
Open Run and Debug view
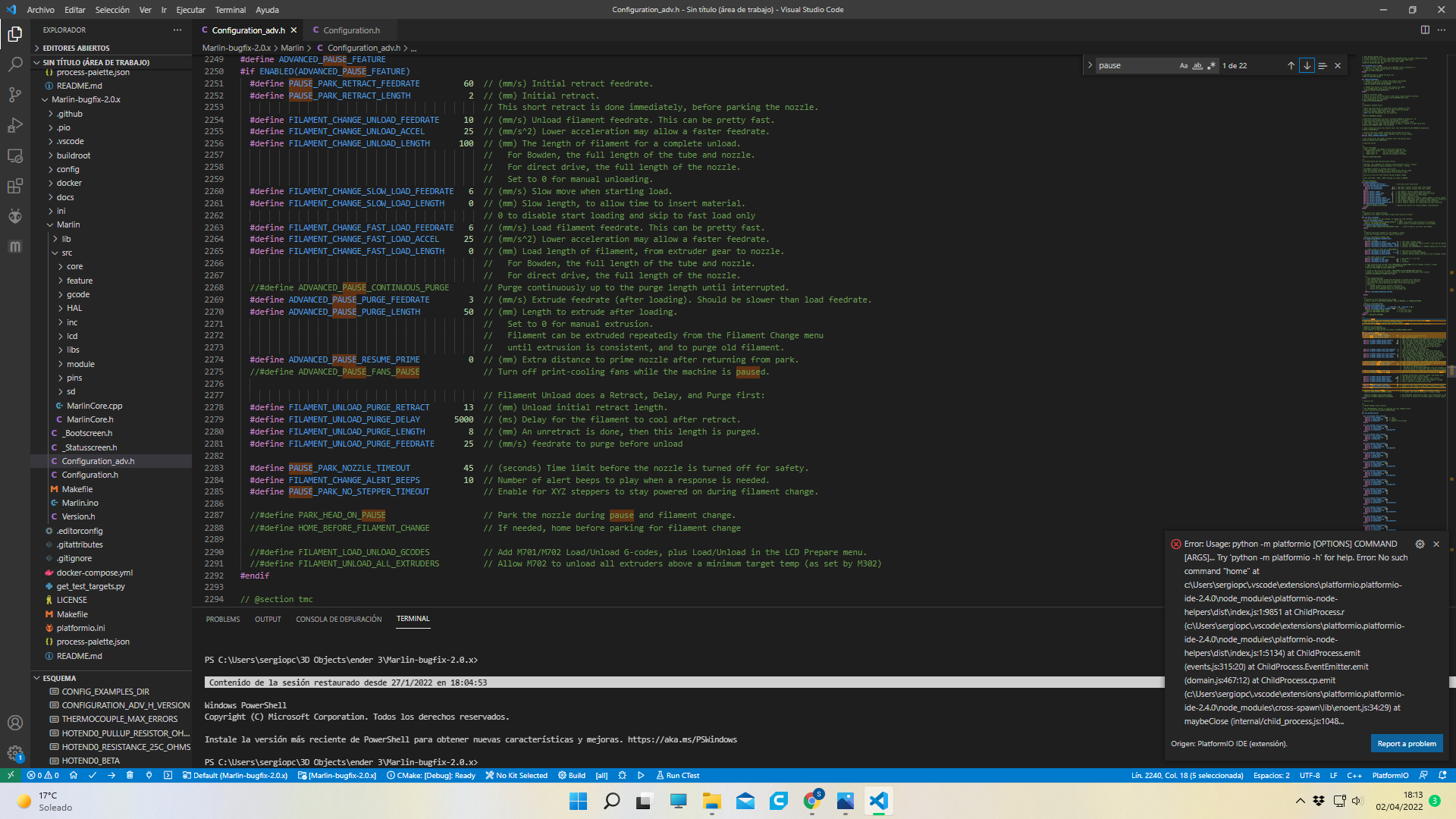click(14, 125)
